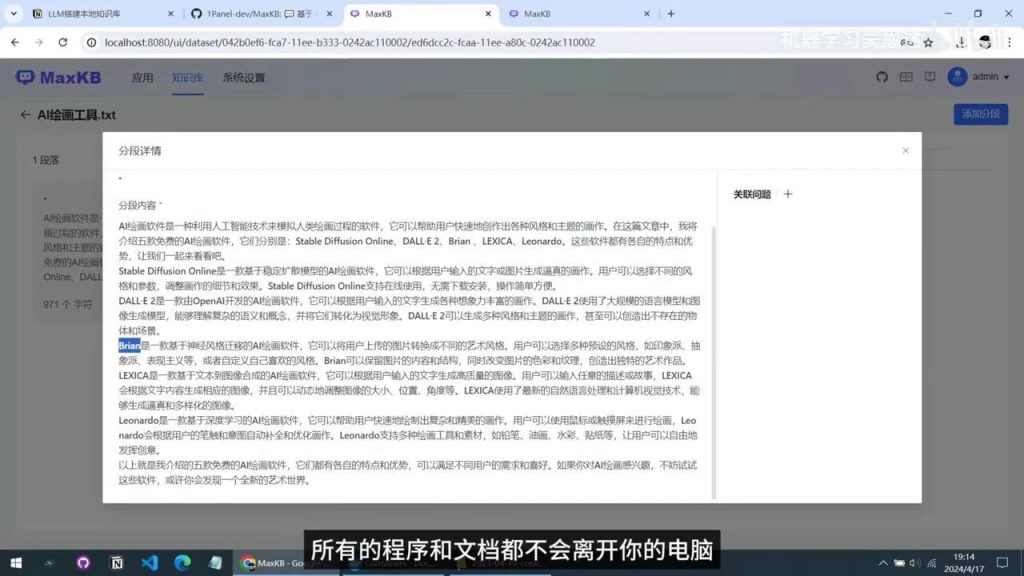Open the GitHub icon in the top bar
The width and height of the screenshot is (1024, 576).
[882, 76]
